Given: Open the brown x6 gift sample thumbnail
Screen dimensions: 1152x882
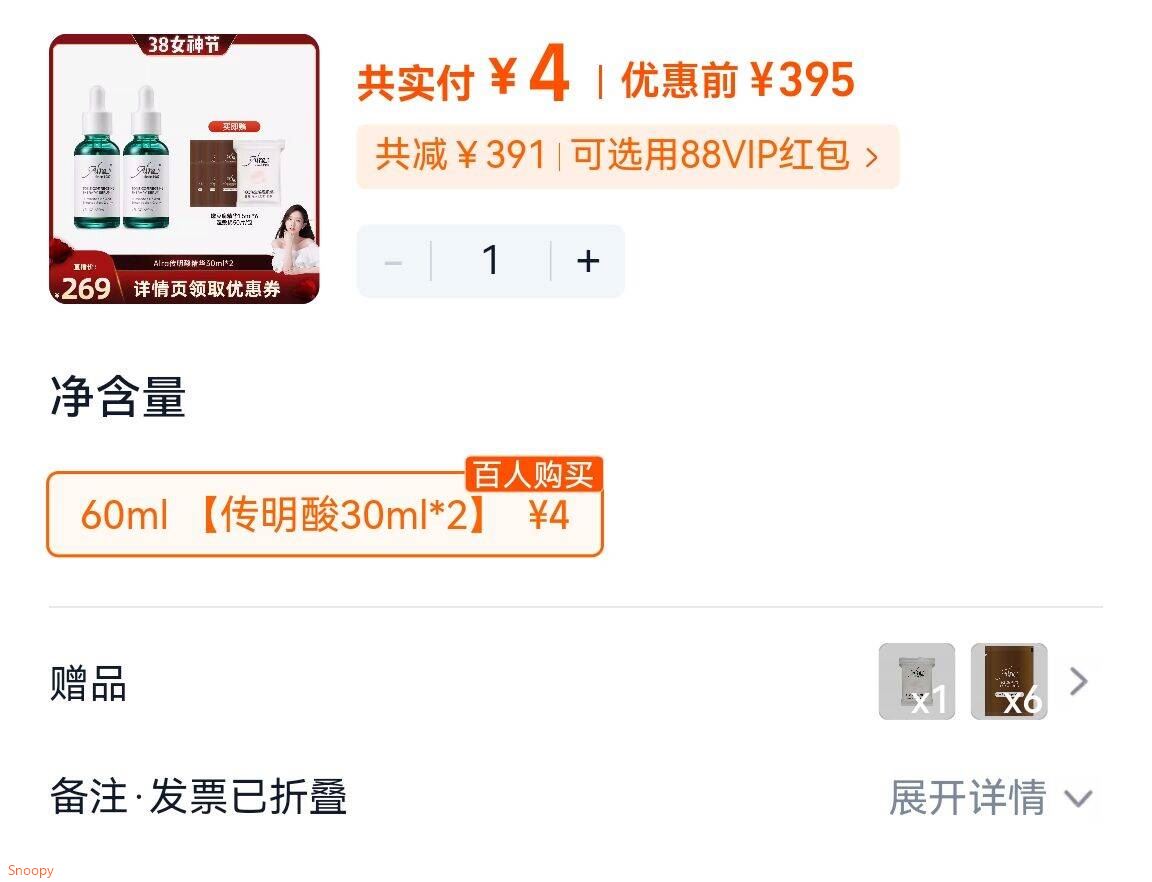Looking at the screenshot, I should 1009,681.
